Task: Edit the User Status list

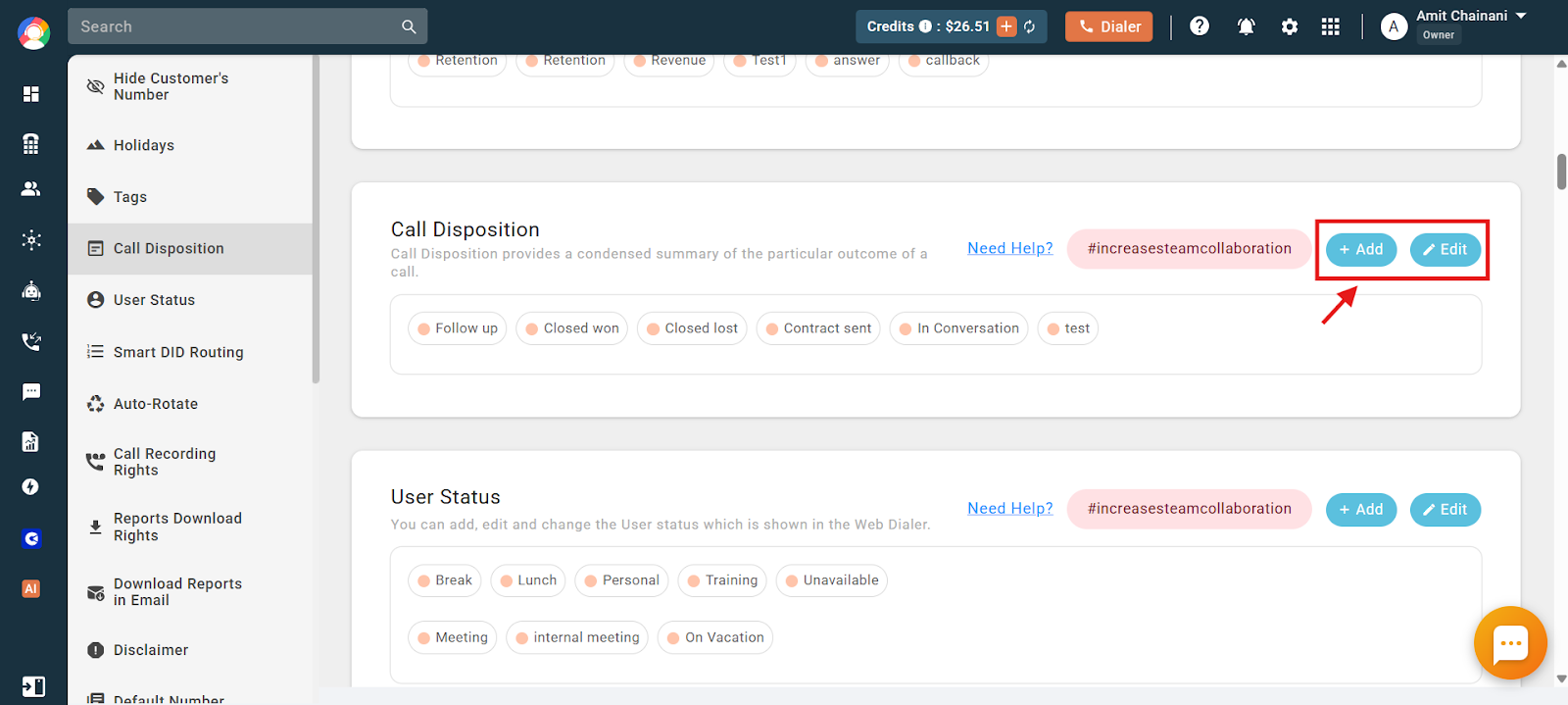Action: tap(1445, 510)
